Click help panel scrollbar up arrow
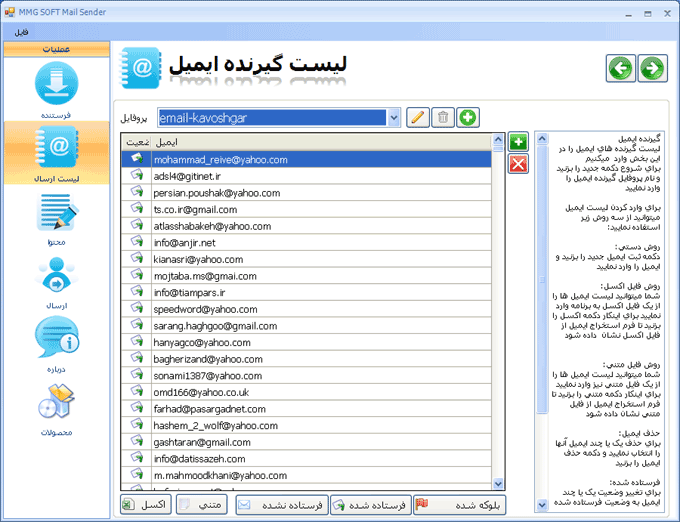The image size is (680, 522). [x=542, y=139]
